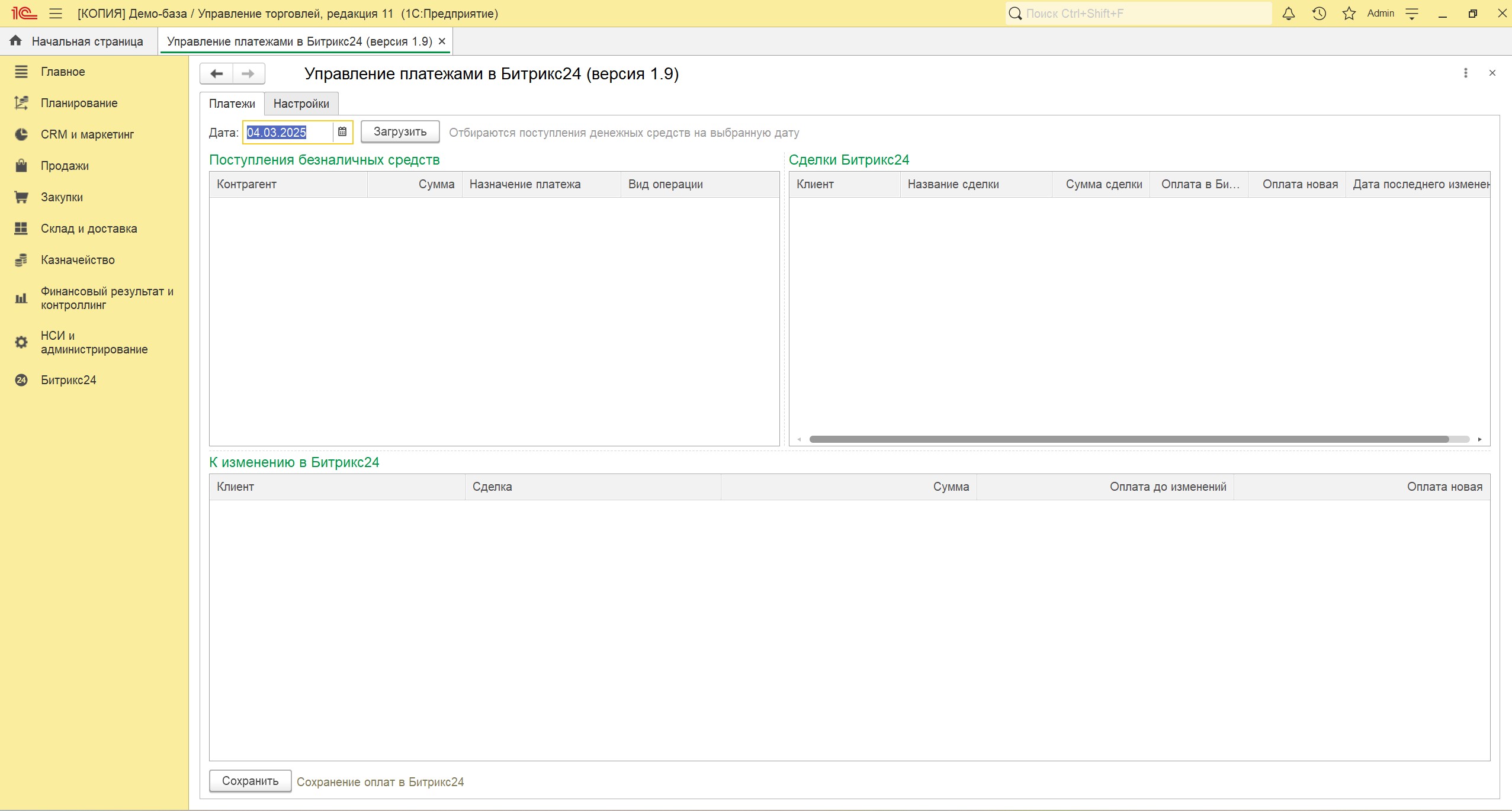The height and width of the screenshot is (811, 1512).
Task: Open favorites star icon
Action: (1349, 14)
